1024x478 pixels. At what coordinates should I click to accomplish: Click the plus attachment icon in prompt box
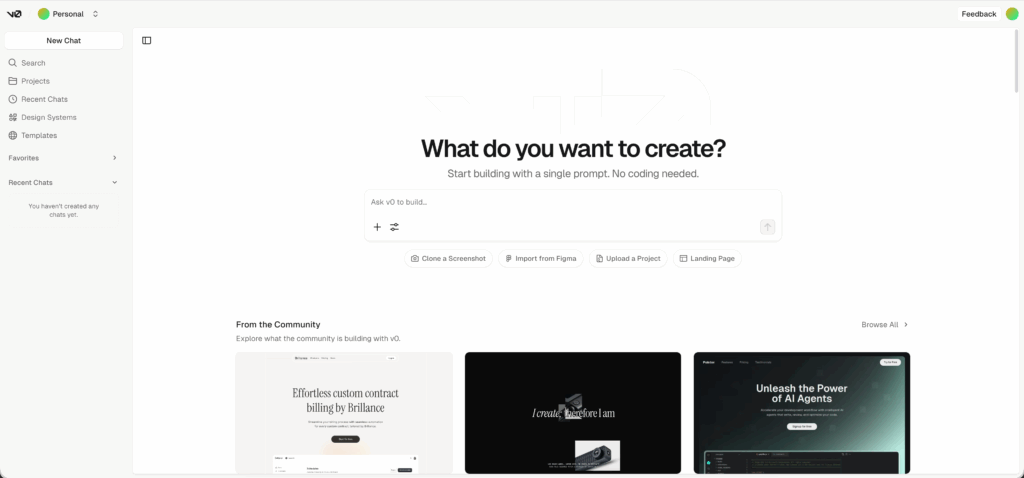[x=377, y=227]
